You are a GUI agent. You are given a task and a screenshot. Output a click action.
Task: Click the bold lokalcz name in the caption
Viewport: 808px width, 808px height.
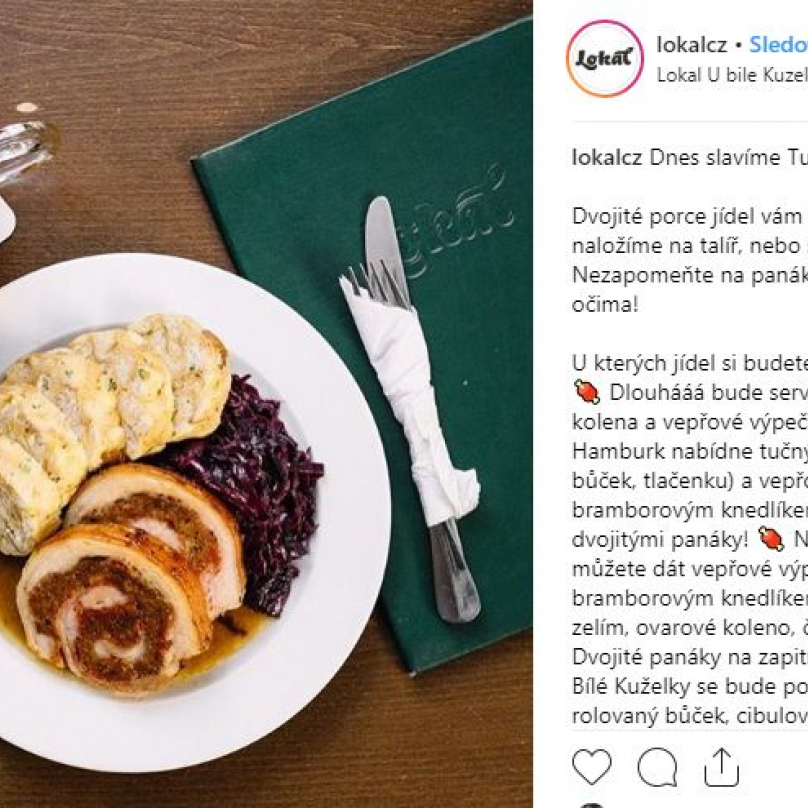click(x=607, y=157)
